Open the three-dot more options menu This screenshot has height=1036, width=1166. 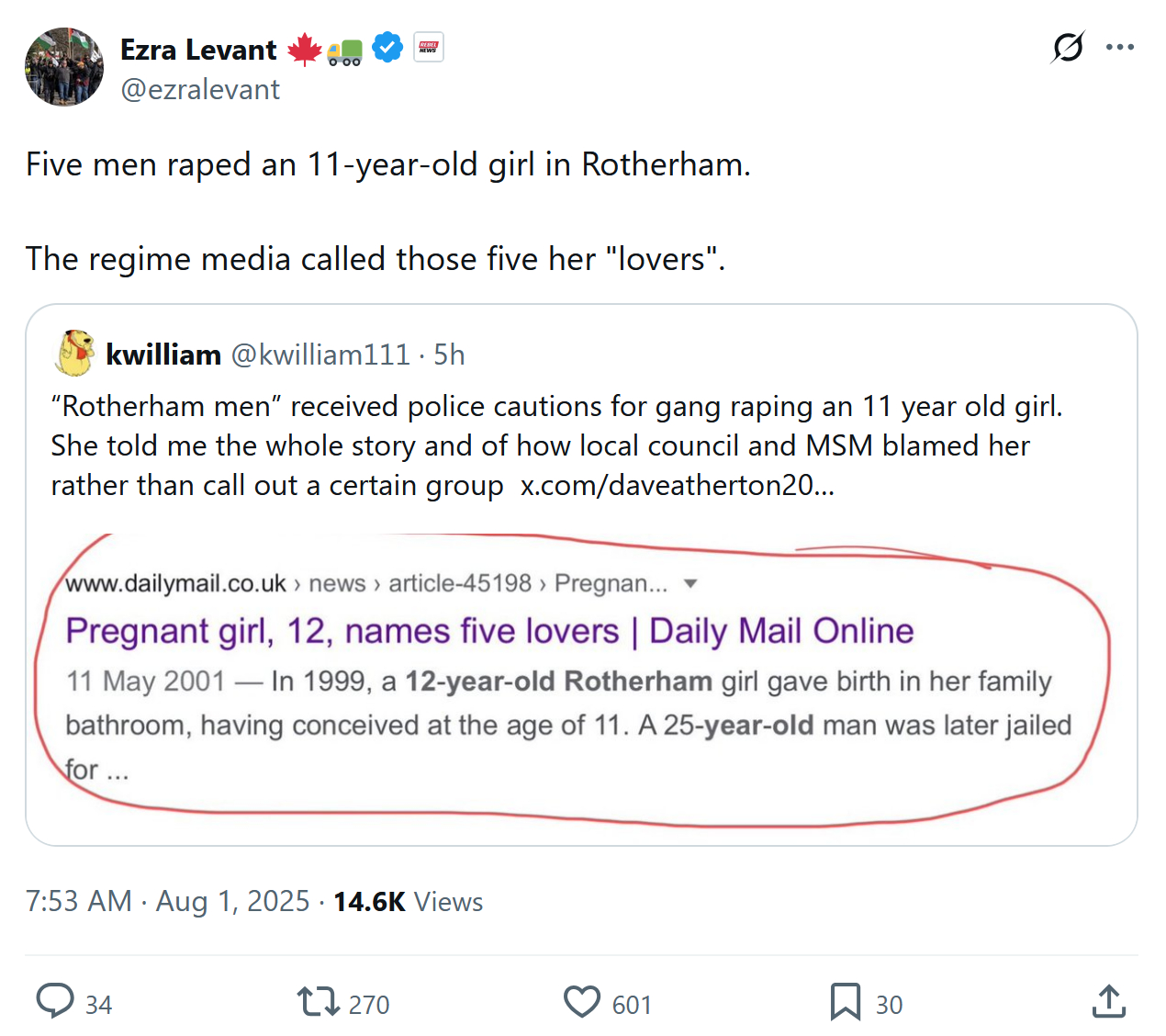[1120, 47]
